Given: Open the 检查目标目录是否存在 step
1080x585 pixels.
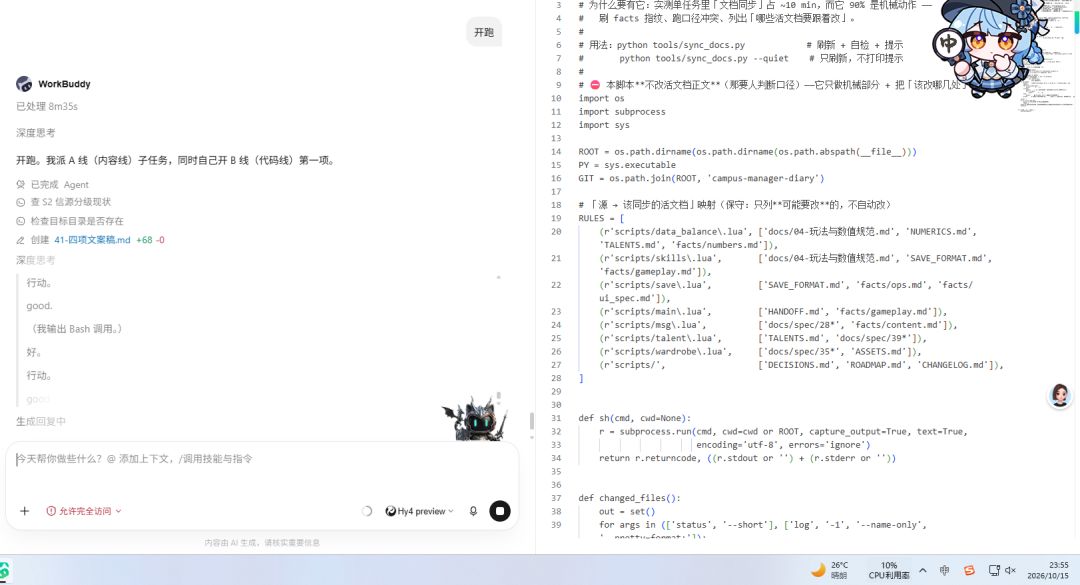Looking at the screenshot, I should coord(70,221).
